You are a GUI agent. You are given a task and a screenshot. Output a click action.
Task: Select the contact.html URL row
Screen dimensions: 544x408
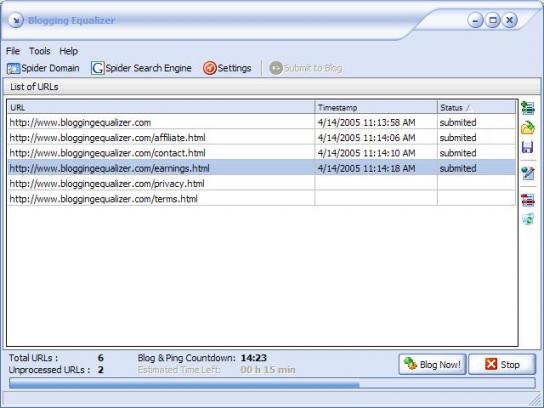click(x=262, y=153)
